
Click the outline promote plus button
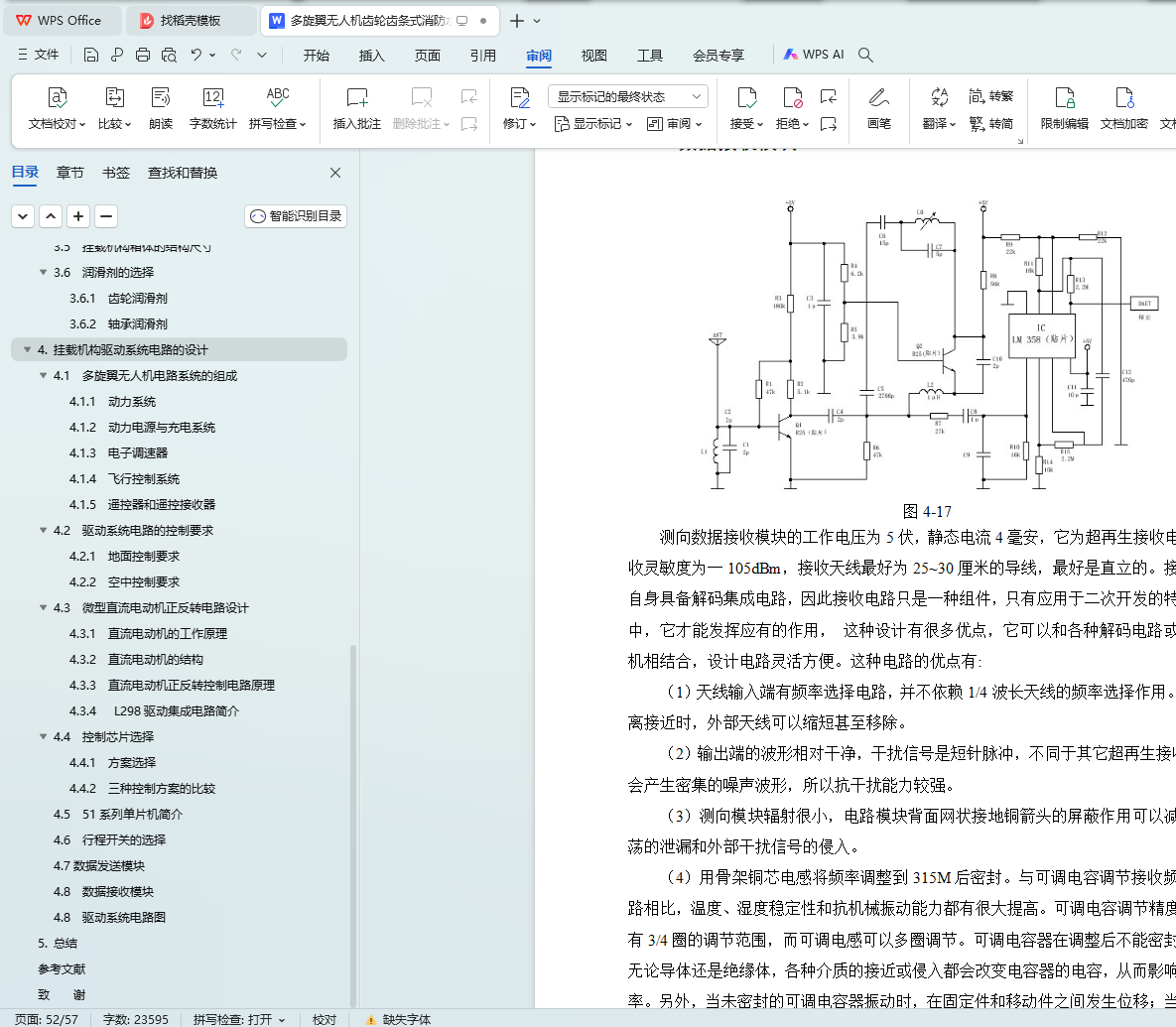pos(78,216)
